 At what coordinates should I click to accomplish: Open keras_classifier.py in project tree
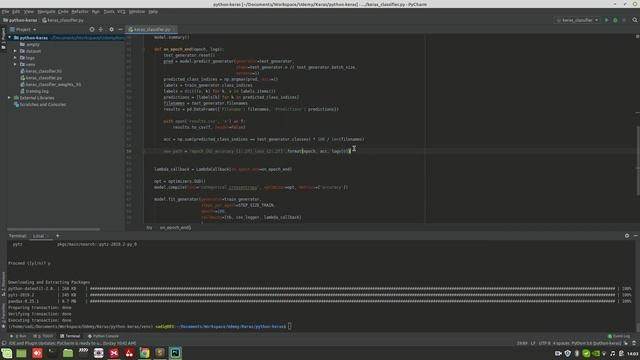(x=41, y=78)
